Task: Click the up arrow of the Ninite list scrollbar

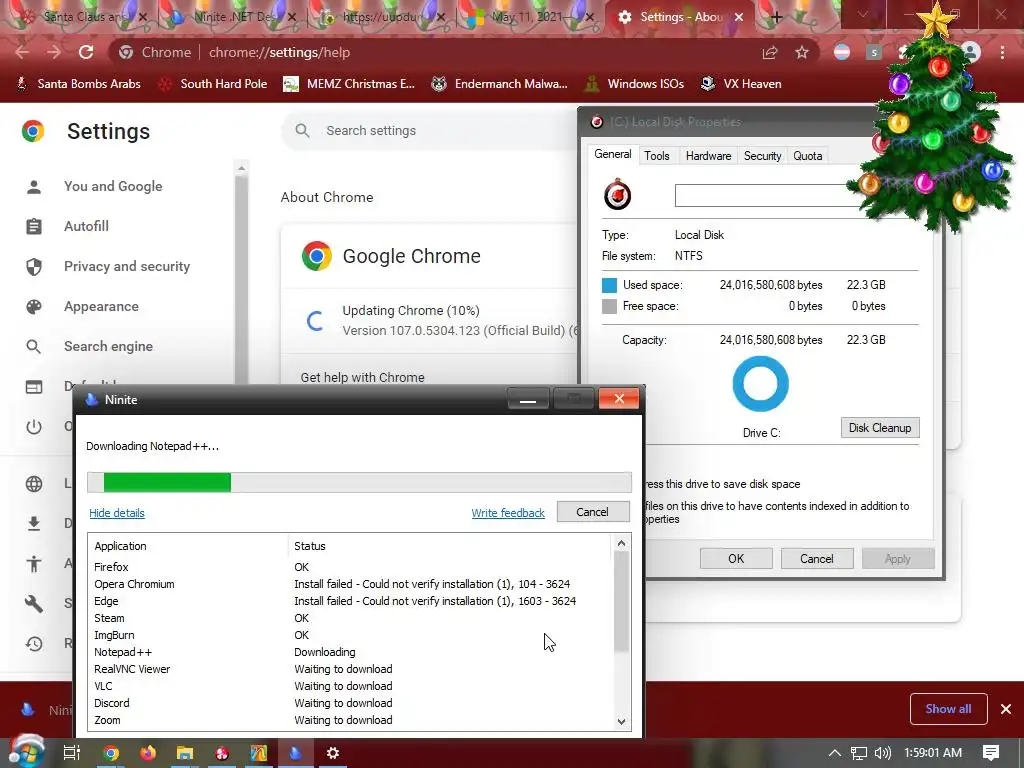Action: 621,543
